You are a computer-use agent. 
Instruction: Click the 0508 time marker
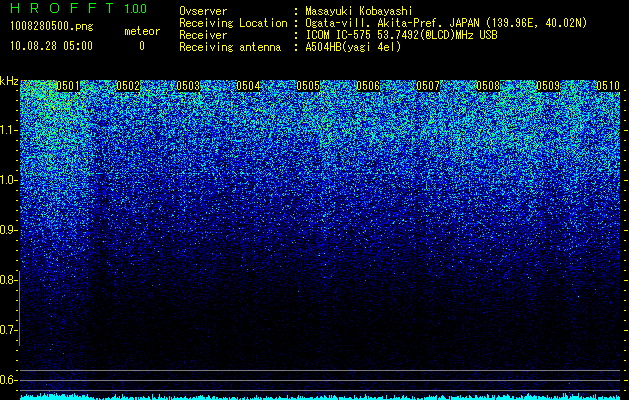(488, 86)
